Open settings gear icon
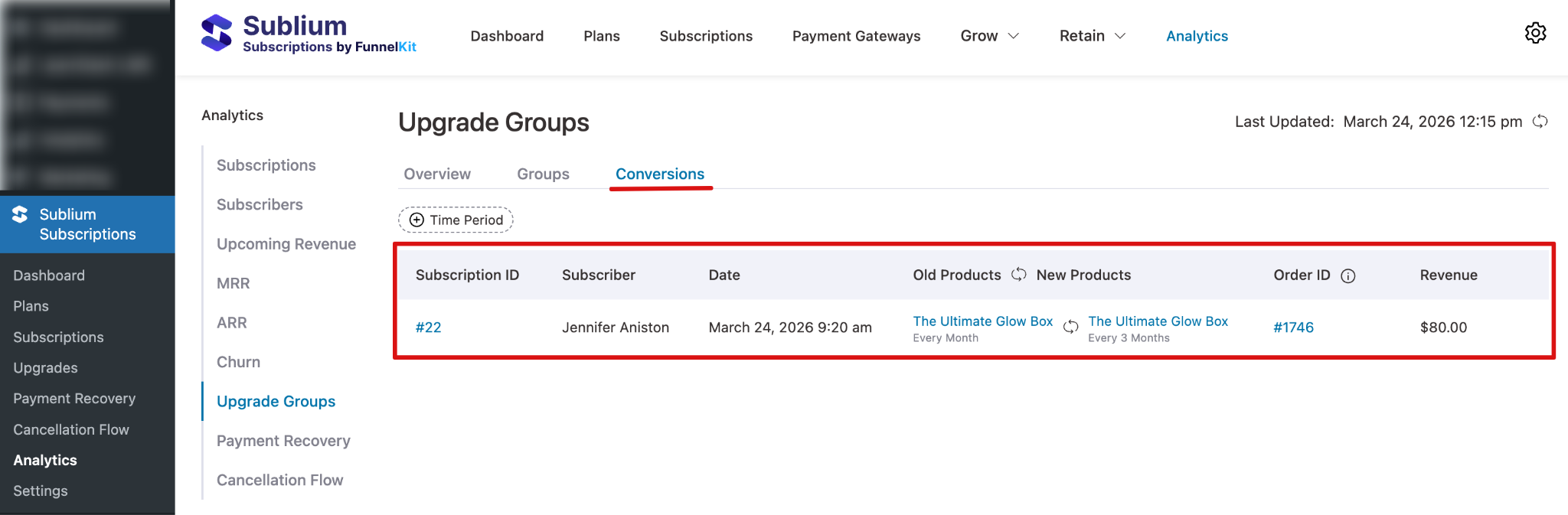Screen dimensions: 1568x515 pos(1535,33)
